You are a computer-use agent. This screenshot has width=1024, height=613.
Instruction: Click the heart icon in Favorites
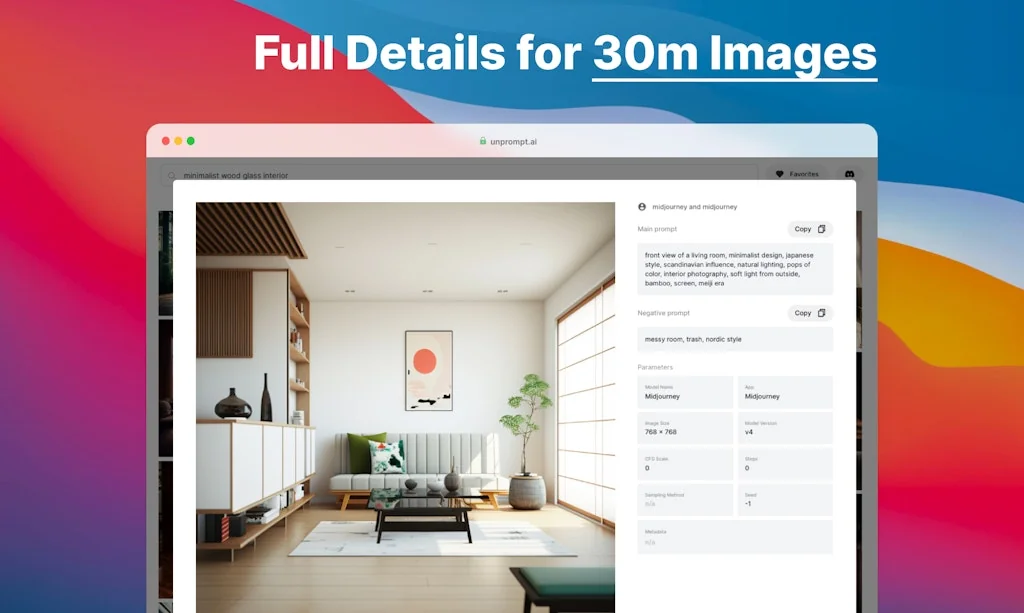779,174
